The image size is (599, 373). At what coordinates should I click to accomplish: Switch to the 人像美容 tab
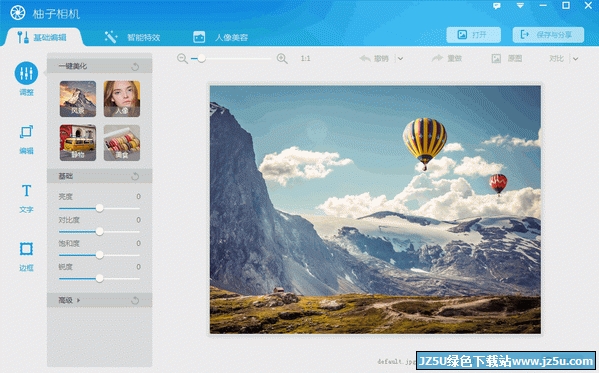click(x=221, y=37)
